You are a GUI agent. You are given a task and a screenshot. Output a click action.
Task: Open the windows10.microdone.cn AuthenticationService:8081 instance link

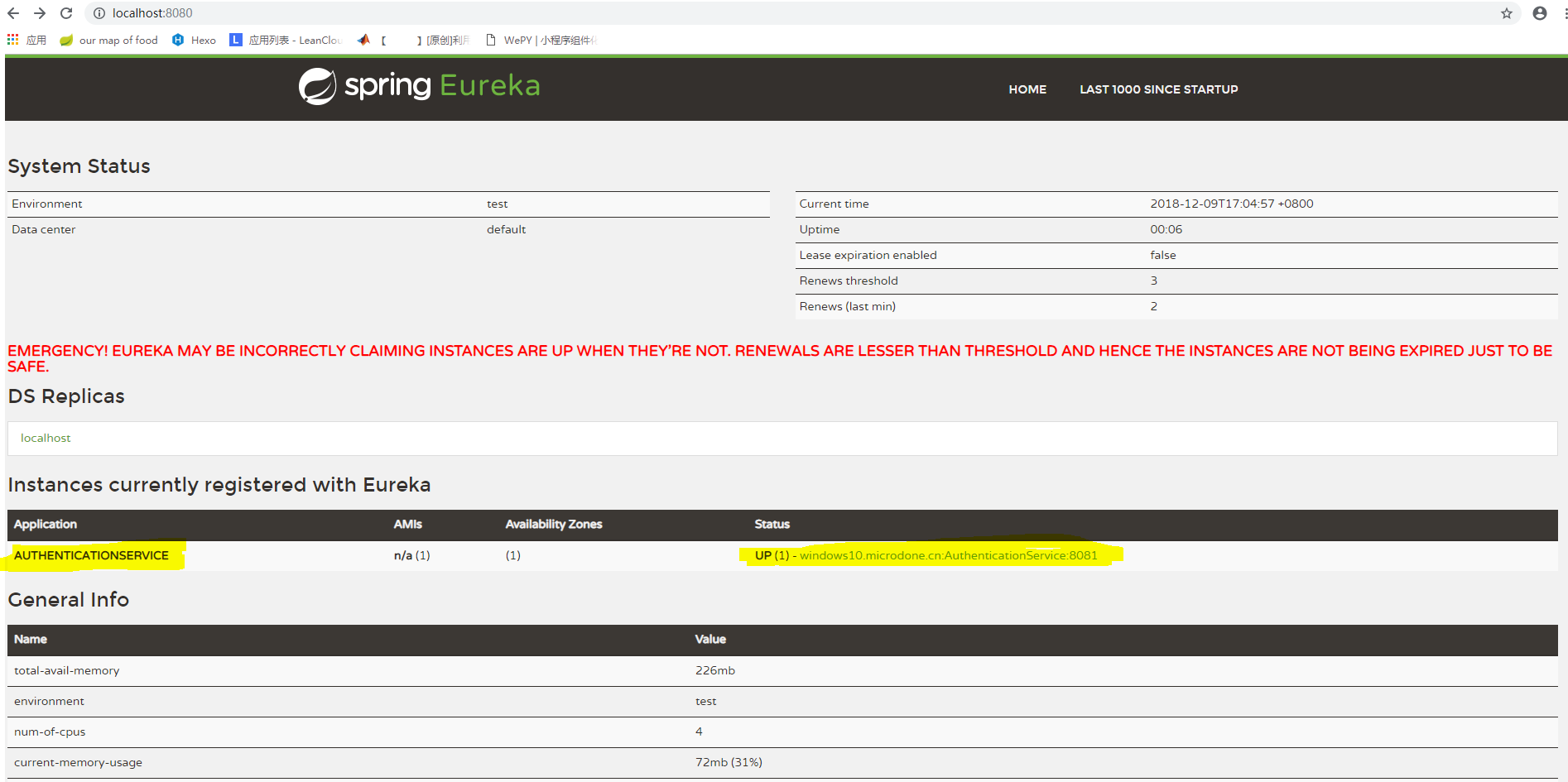point(949,555)
